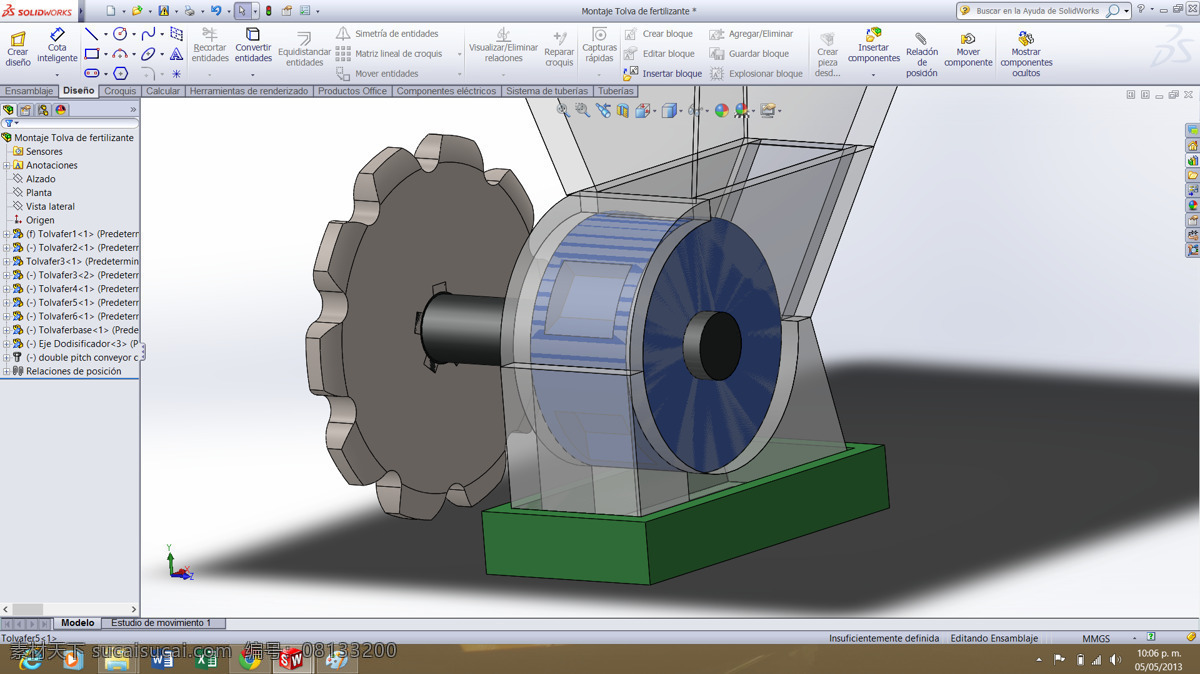
Task: Choose the Spline sketch tool
Action: pyautogui.click(x=148, y=34)
